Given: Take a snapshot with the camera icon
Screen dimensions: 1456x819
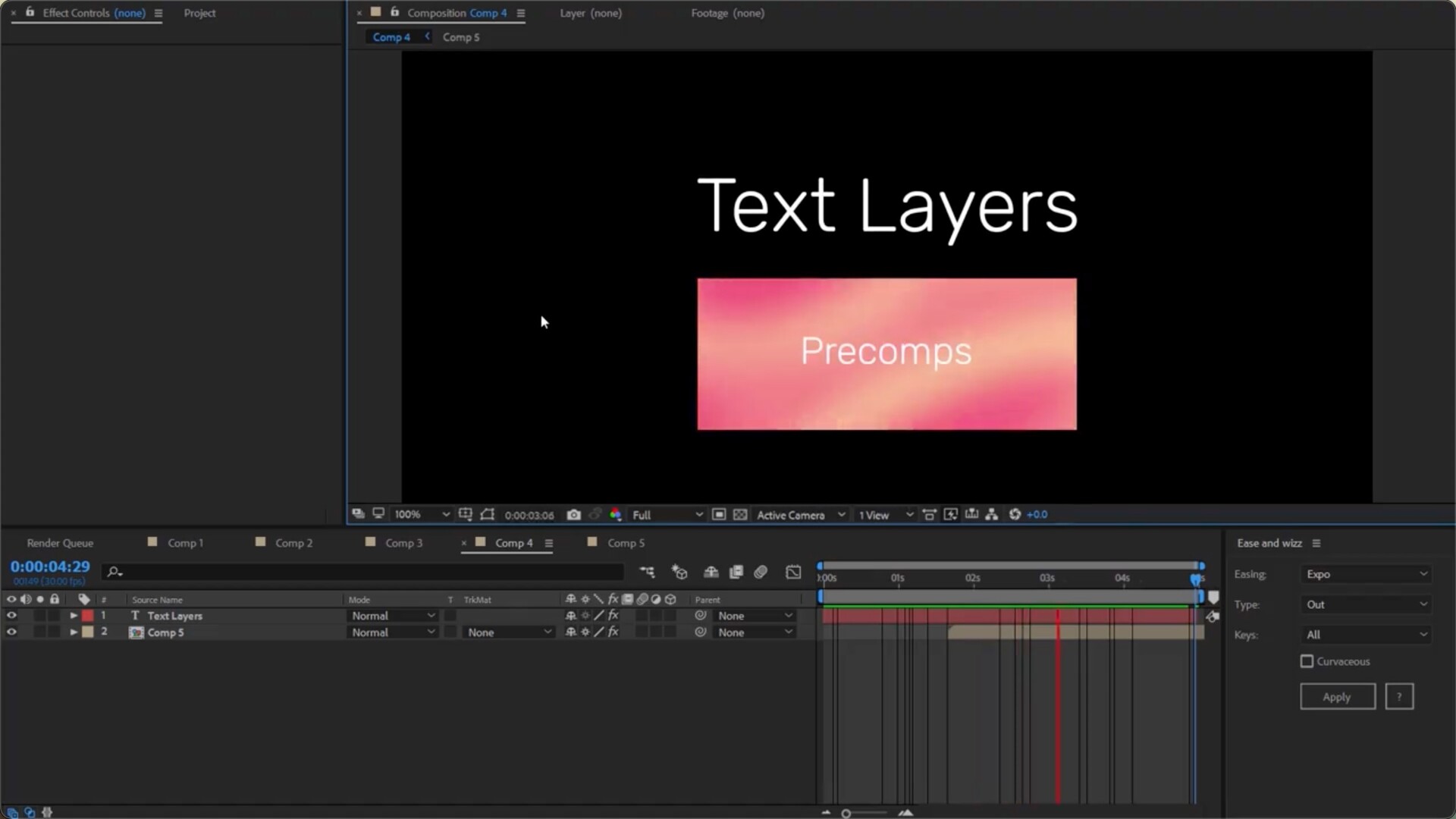Looking at the screenshot, I should tap(574, 515).
